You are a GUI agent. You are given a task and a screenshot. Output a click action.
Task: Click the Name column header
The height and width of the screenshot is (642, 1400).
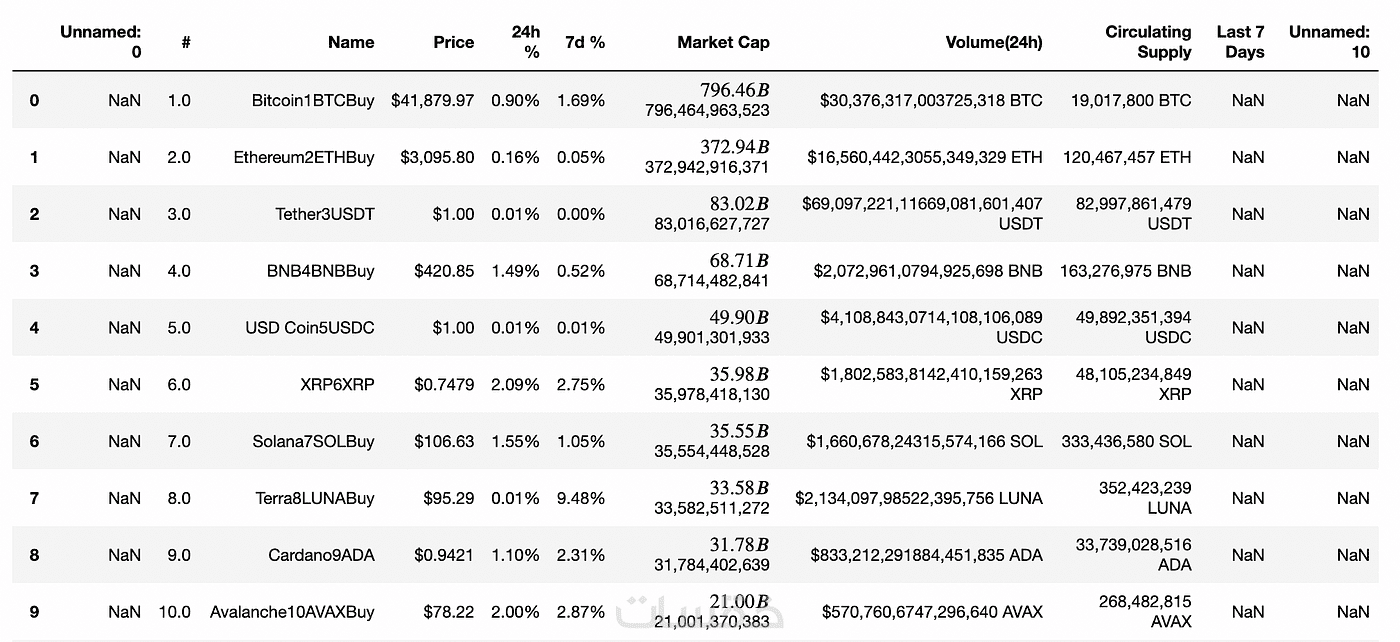(x=350, y=42)
